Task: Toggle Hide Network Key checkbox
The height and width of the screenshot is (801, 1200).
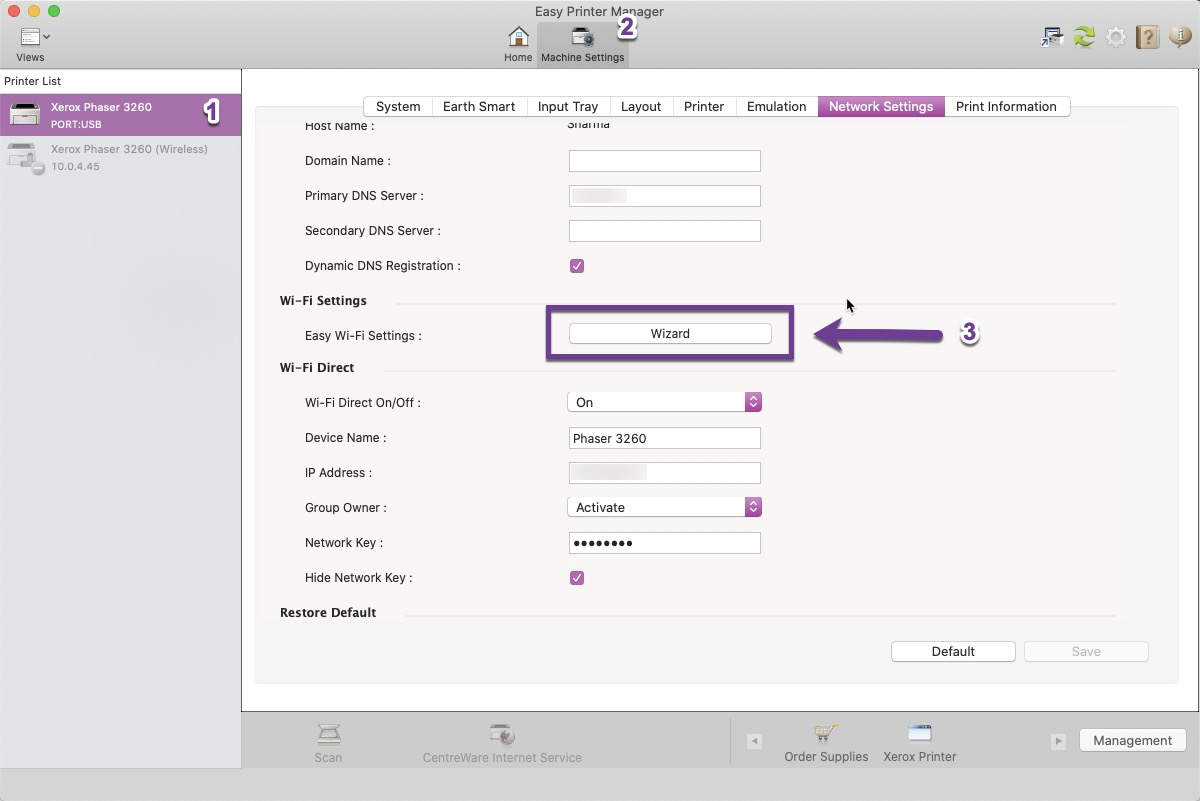Action: tap(577, 578)
